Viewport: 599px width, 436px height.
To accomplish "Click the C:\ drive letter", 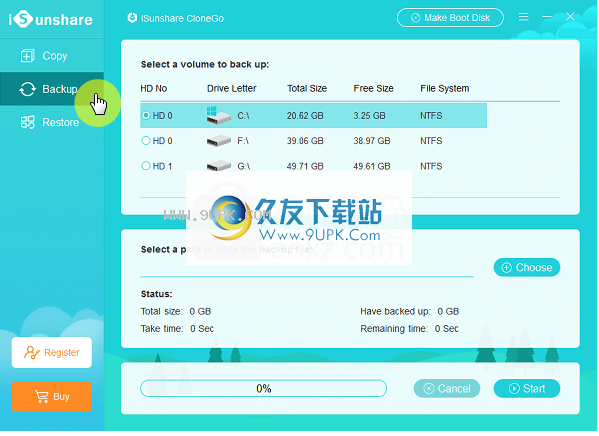I will coord(243,115).
